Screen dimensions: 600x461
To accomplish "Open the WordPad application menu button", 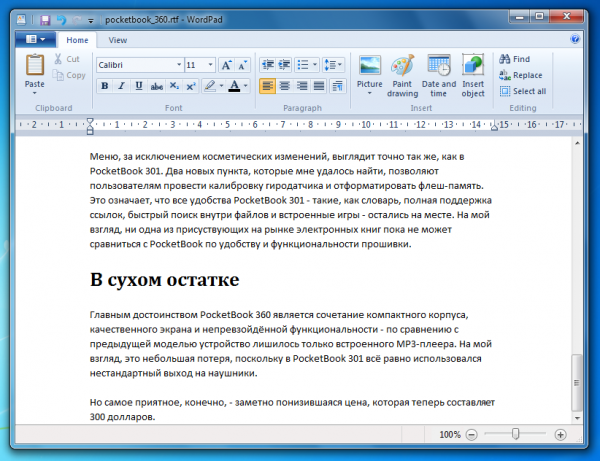I will click(35, 39).
